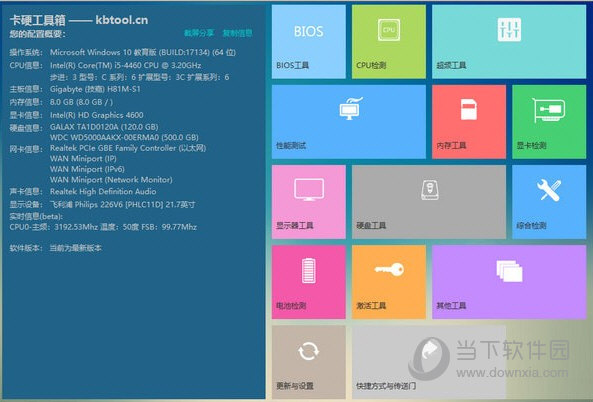The image size is (593, 402).
Task: Open the 激活工具 key icon tile
Action: pyautogui.click(x=389, y=282)
